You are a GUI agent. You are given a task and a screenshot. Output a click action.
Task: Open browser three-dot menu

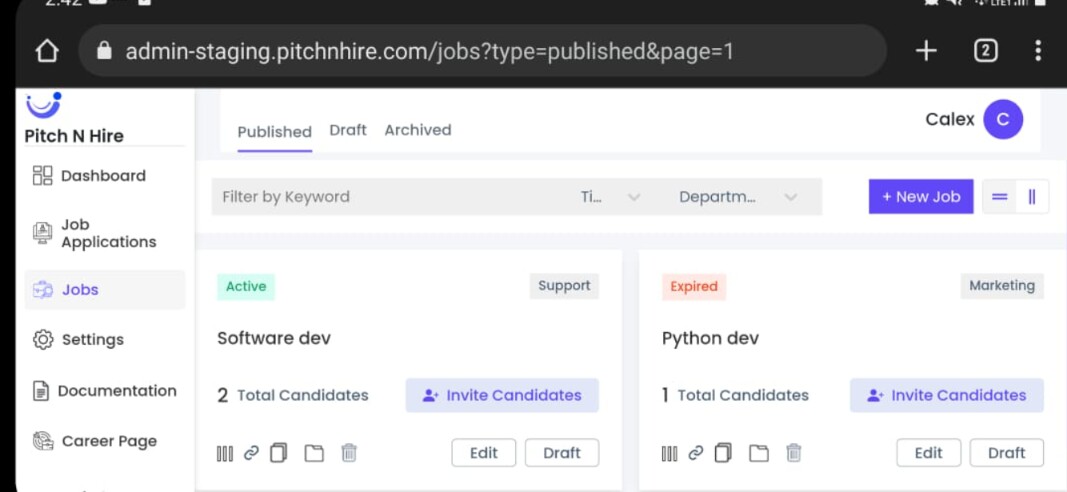click(1038, 51)
